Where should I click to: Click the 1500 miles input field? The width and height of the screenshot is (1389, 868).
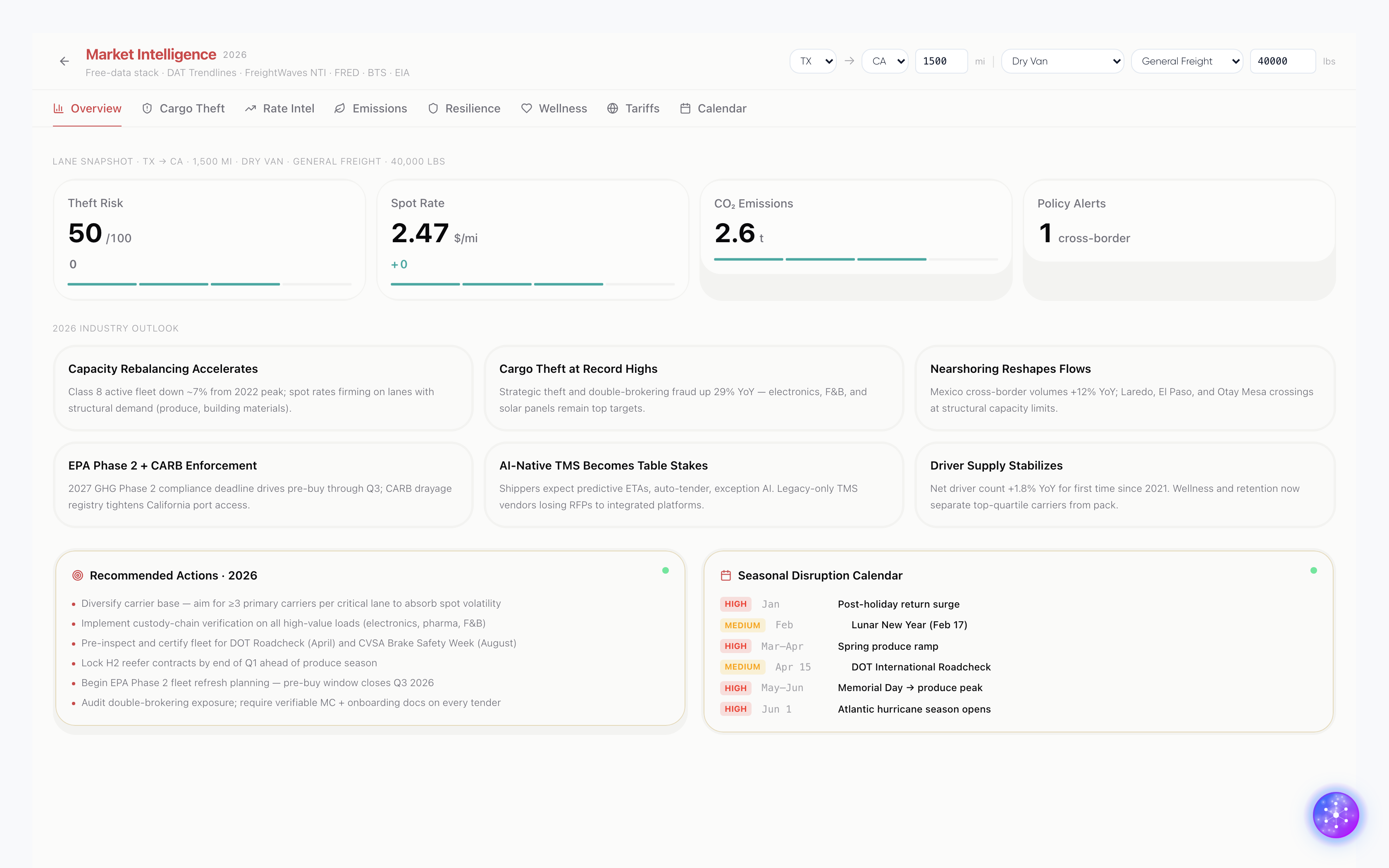click(941, 62)
